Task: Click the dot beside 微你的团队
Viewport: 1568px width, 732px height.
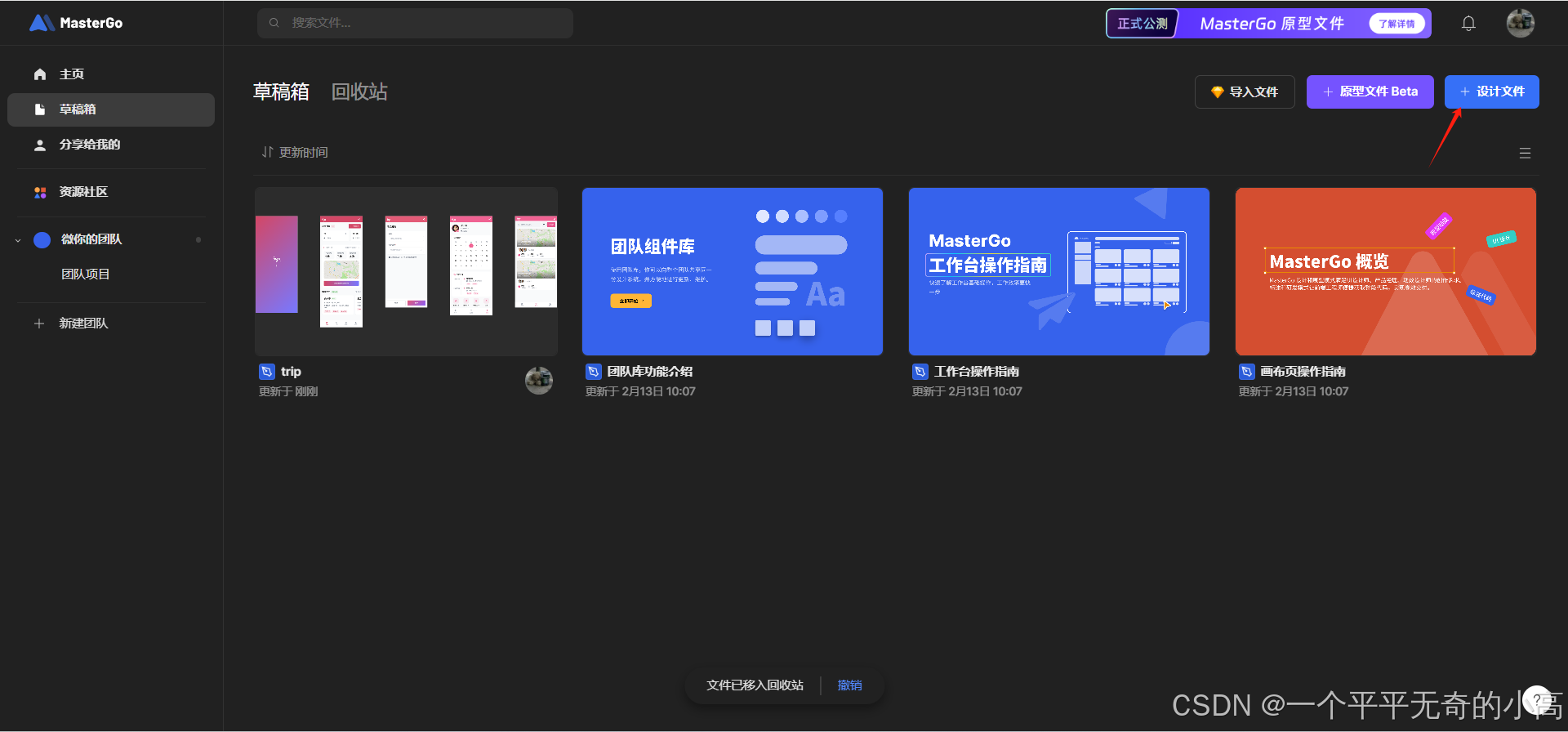Action: point(198,239)
